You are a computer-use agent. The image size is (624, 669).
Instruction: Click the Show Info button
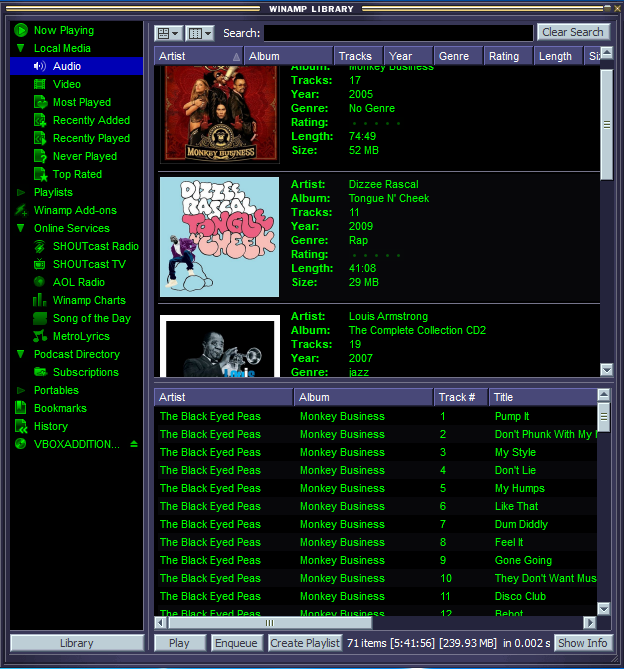[583, 643]
